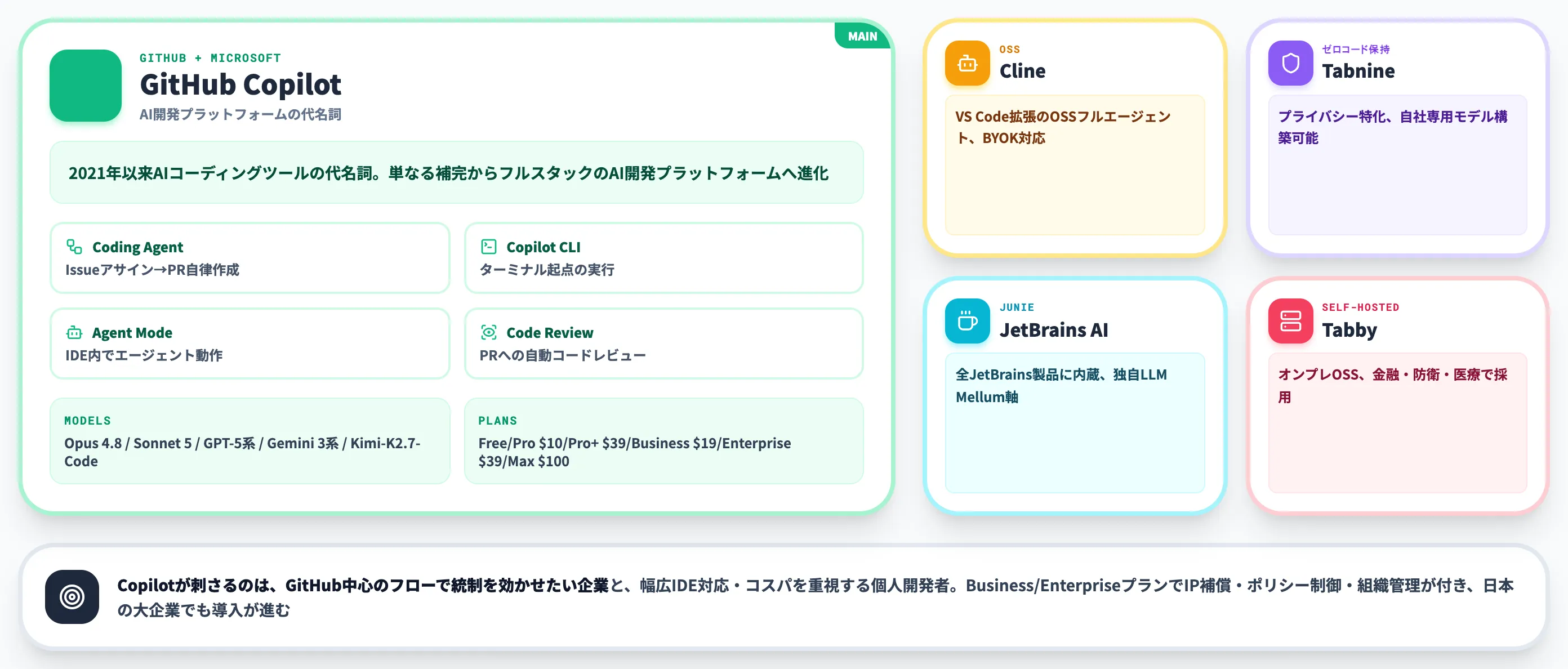The width and height of the screenshot is (1568, 669).
Task: Click the SELF-HOSTED label
Action: (x=1360, y=307)
